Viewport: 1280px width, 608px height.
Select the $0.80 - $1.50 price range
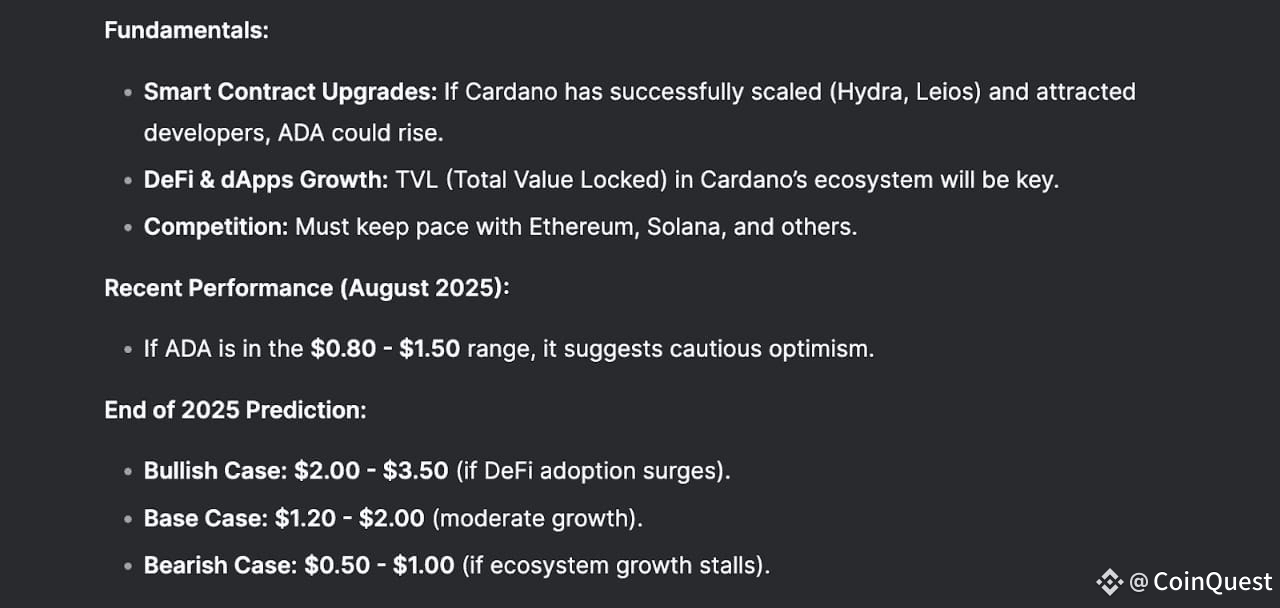pos(385,349)
